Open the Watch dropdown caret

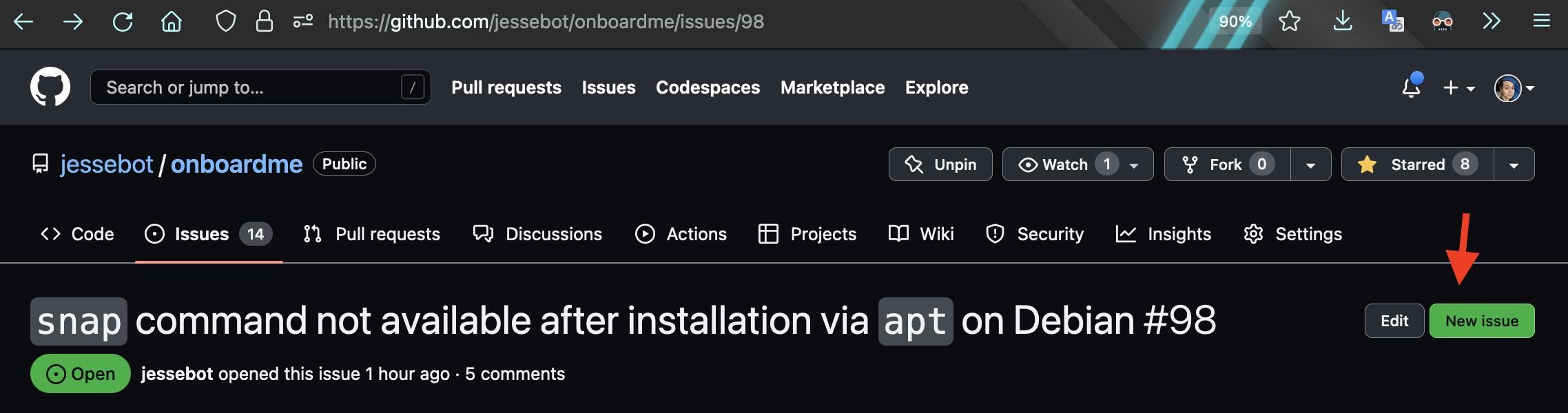(x=1133, y=165)
